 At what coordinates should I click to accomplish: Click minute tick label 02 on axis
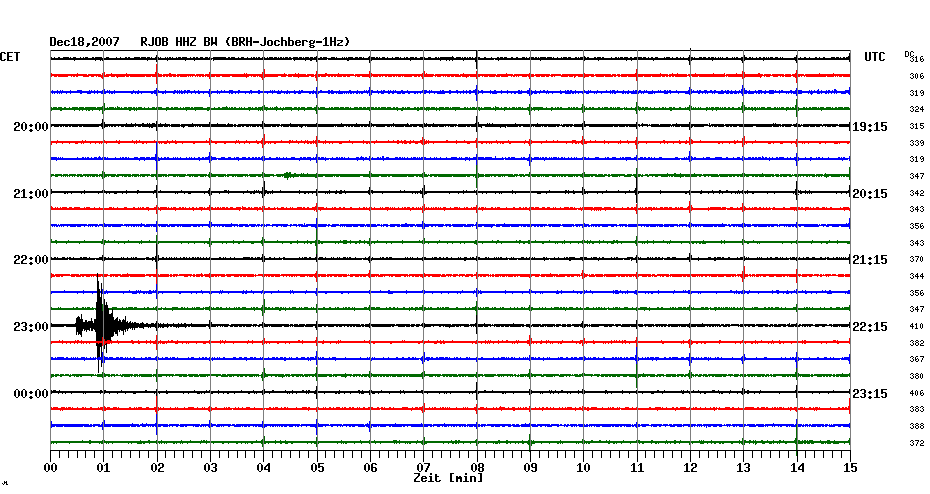click(x=157, y=468)
